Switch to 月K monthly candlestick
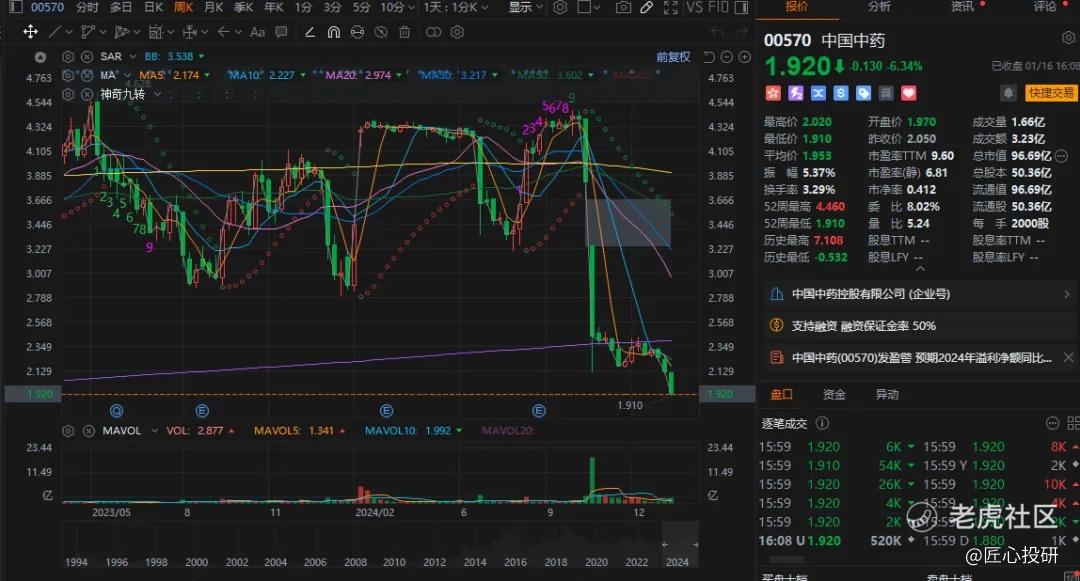This screenshot has height=581, width=1080. [x=214, y=8]
